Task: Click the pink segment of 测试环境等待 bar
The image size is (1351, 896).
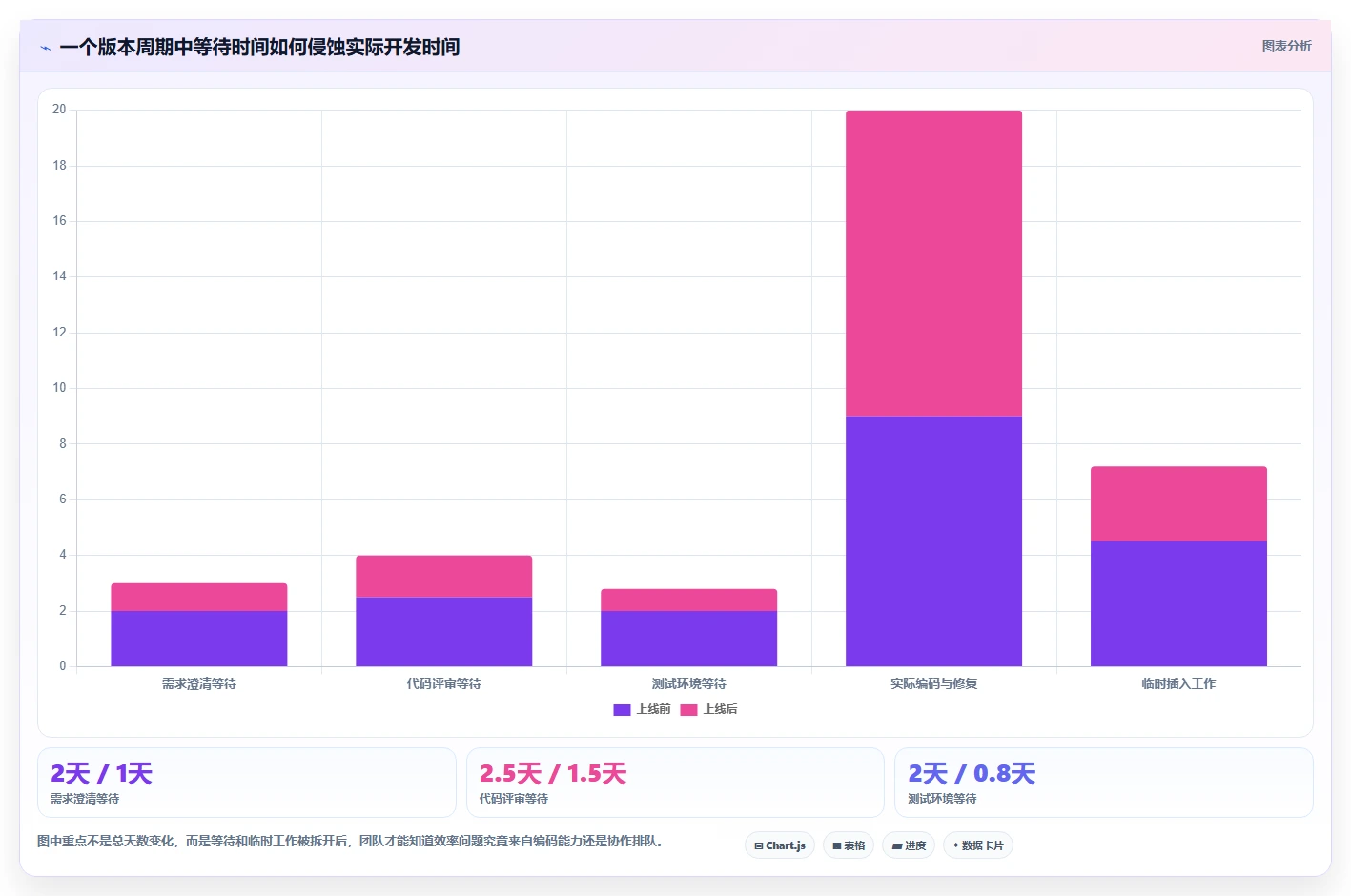Action: click(x=689, y=600)
